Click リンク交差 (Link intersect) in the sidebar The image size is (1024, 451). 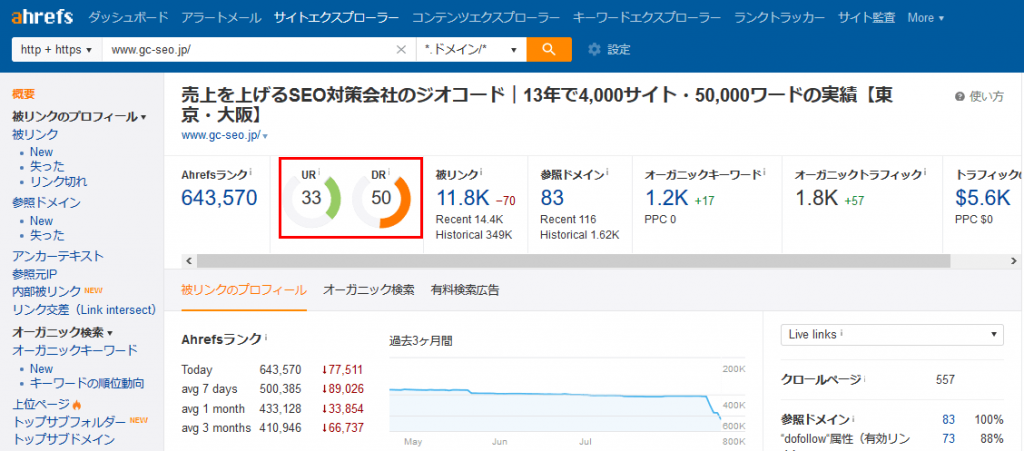click(x=84, y=309)
